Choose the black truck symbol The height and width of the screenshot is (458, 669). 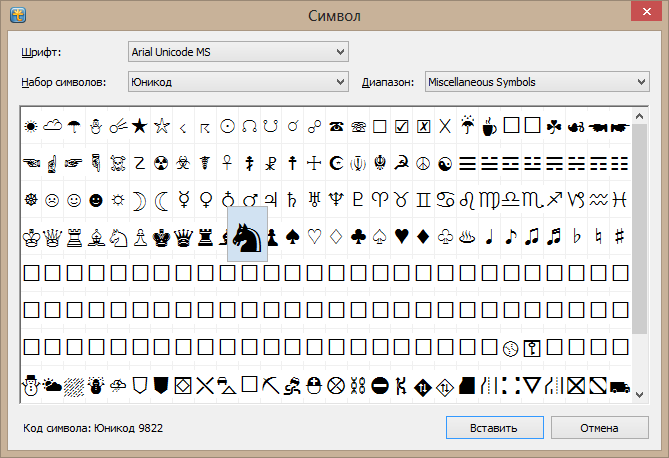[620, 387]
